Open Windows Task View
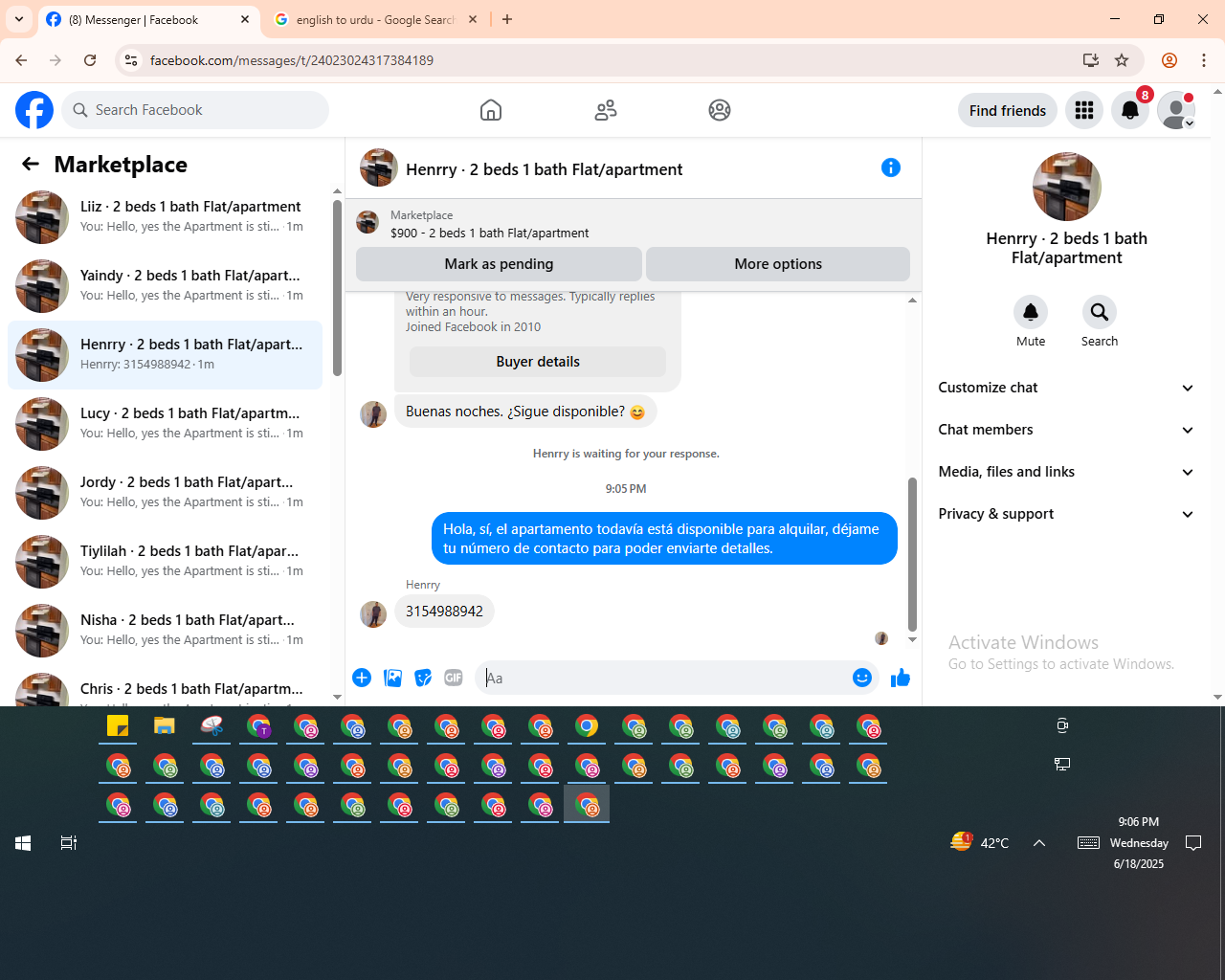1225x980 pixels. tap(69, 843)
